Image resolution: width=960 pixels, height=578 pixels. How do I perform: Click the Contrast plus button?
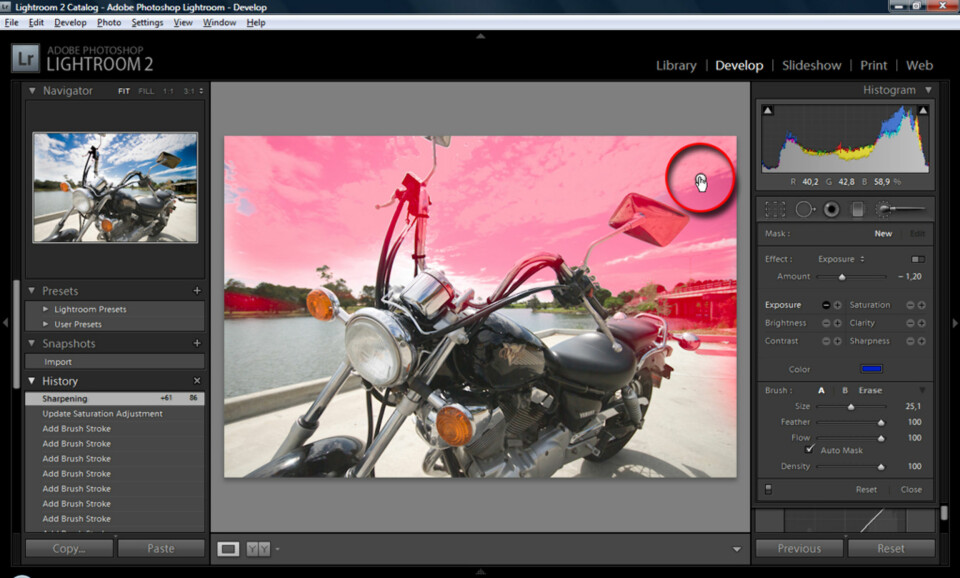[x=837, y=341]
